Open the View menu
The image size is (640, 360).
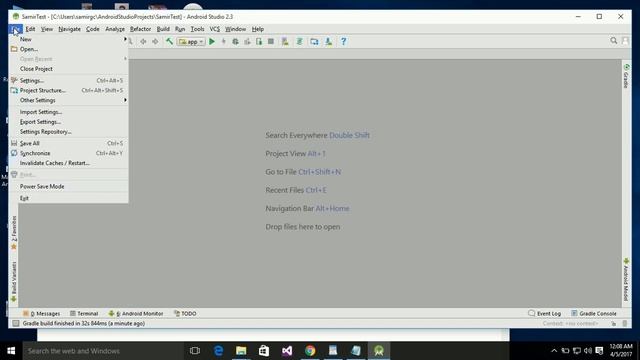[47, 29]
